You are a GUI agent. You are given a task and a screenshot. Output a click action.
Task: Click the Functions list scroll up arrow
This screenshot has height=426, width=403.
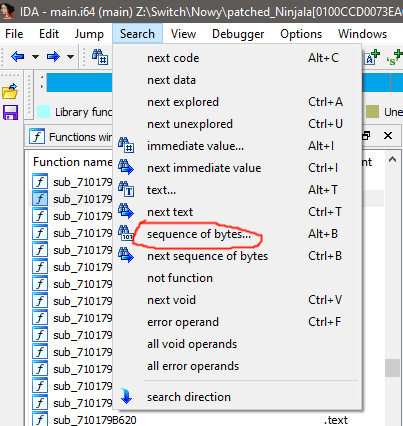click(392, 160)
